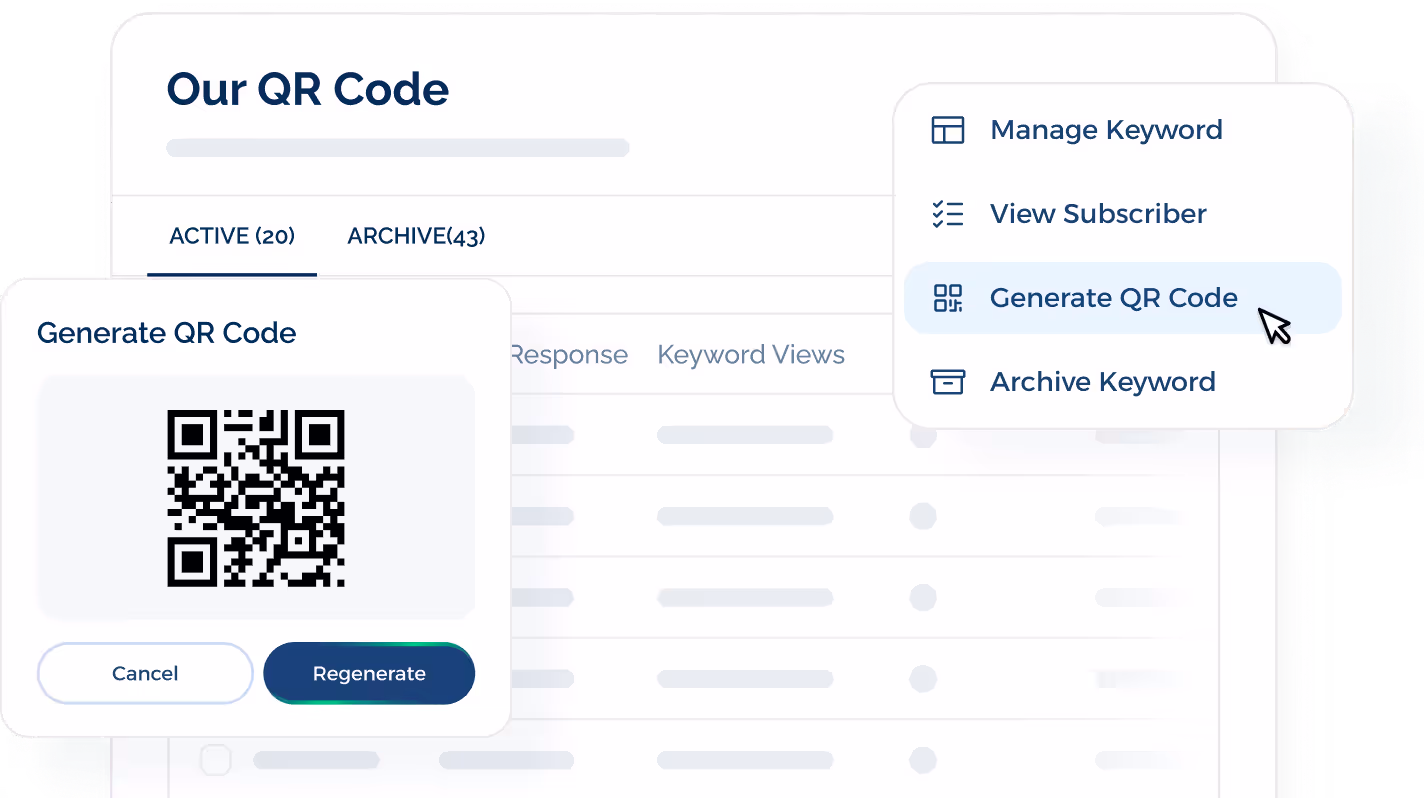Open Manage Keyword from the menu
Image resolution: width=1424 pixels, height=798 pixels.
click(1105, 129)
